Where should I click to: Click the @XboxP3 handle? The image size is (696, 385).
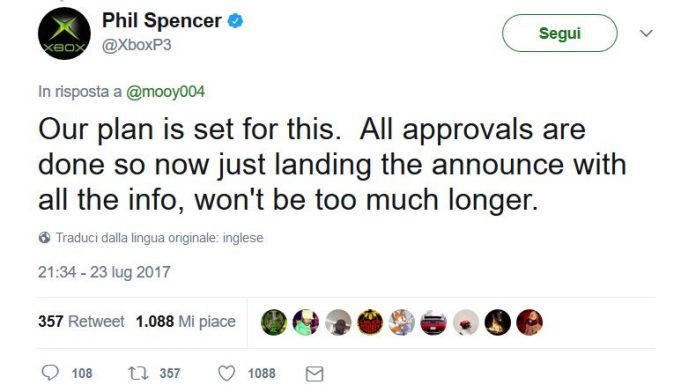137,45
